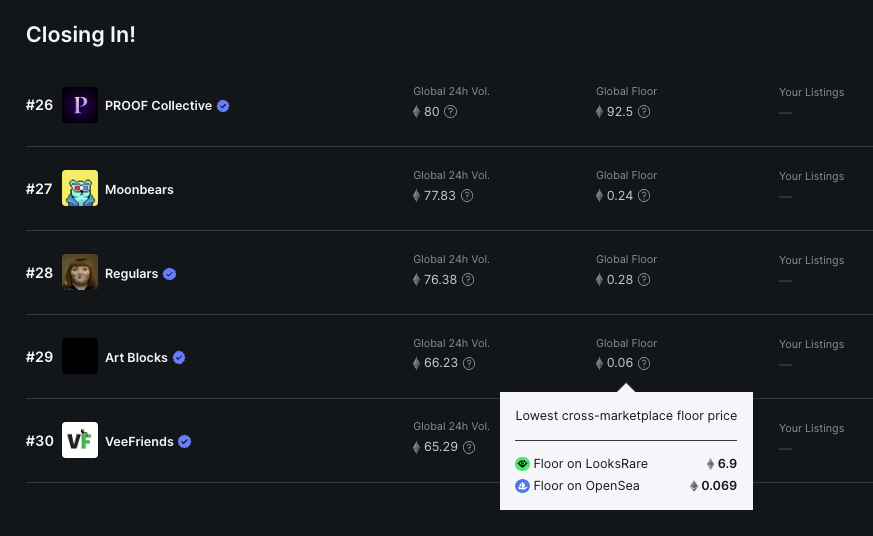Click the '66.23' 24h volume value
873x536 pixels.
click(x=441, y=363)
